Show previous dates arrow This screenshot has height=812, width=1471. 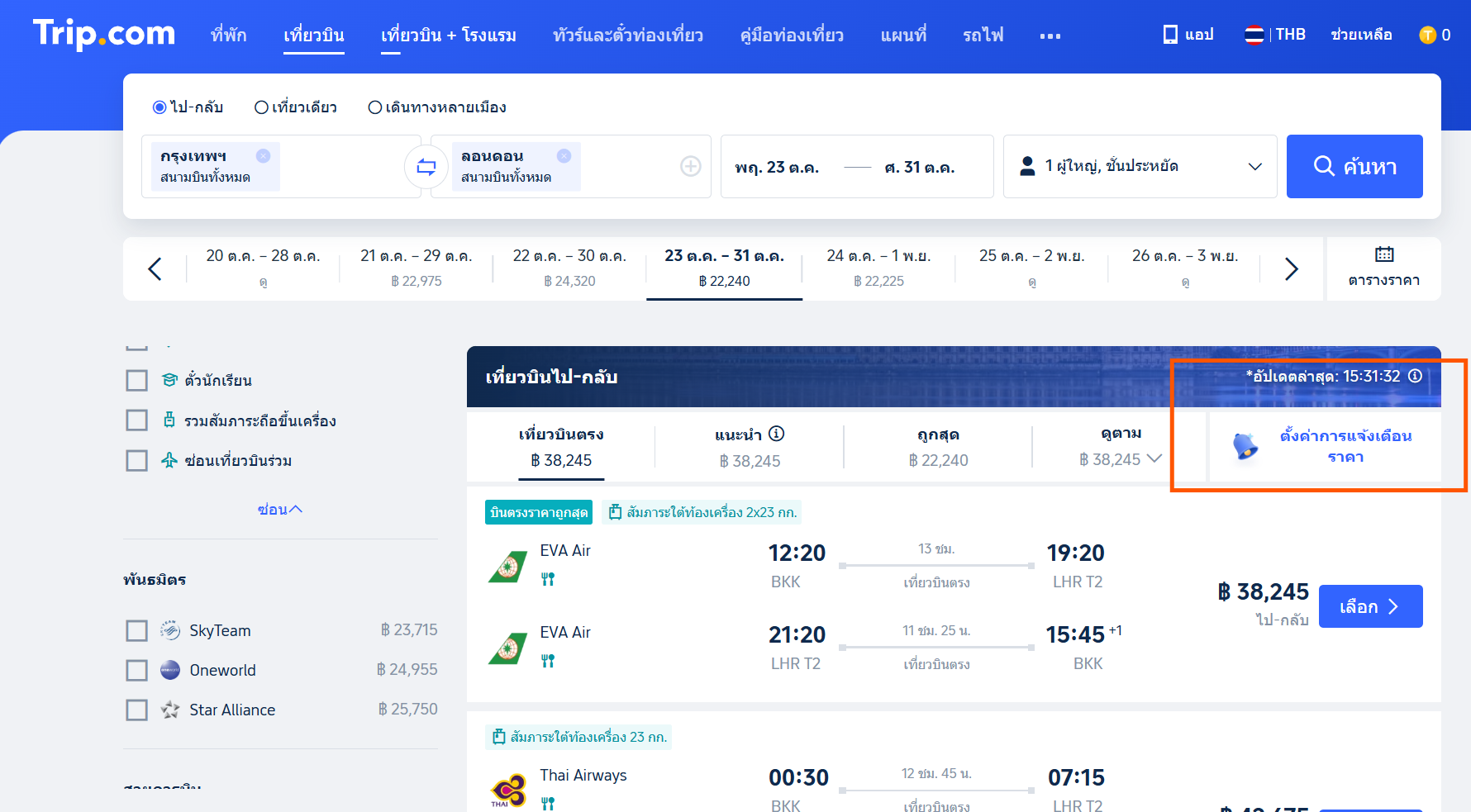point(155,268)
